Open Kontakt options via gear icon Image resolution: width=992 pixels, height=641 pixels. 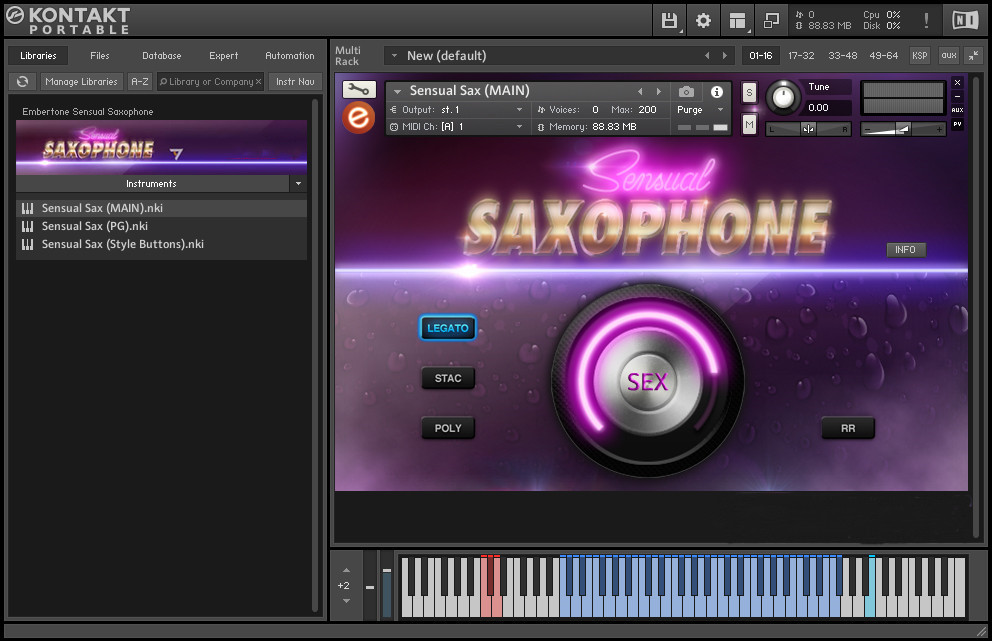pyautogui.click(x=703, y=21)
